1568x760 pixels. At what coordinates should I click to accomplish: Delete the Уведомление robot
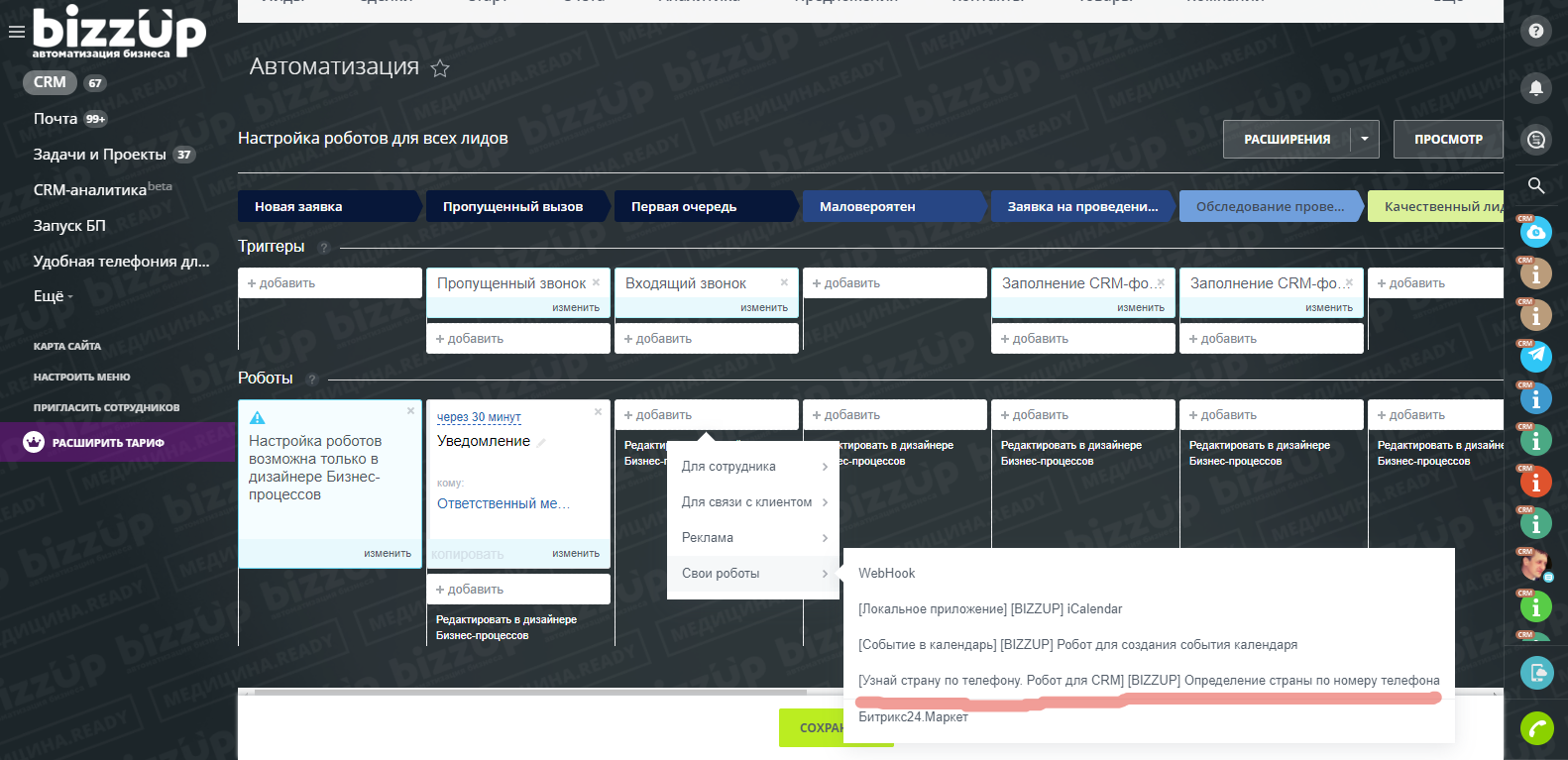click(598, 411)
